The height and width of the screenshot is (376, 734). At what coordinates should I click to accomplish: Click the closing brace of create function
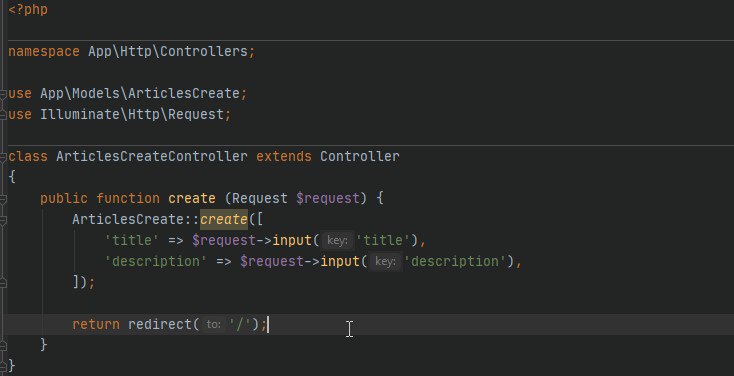44,346
